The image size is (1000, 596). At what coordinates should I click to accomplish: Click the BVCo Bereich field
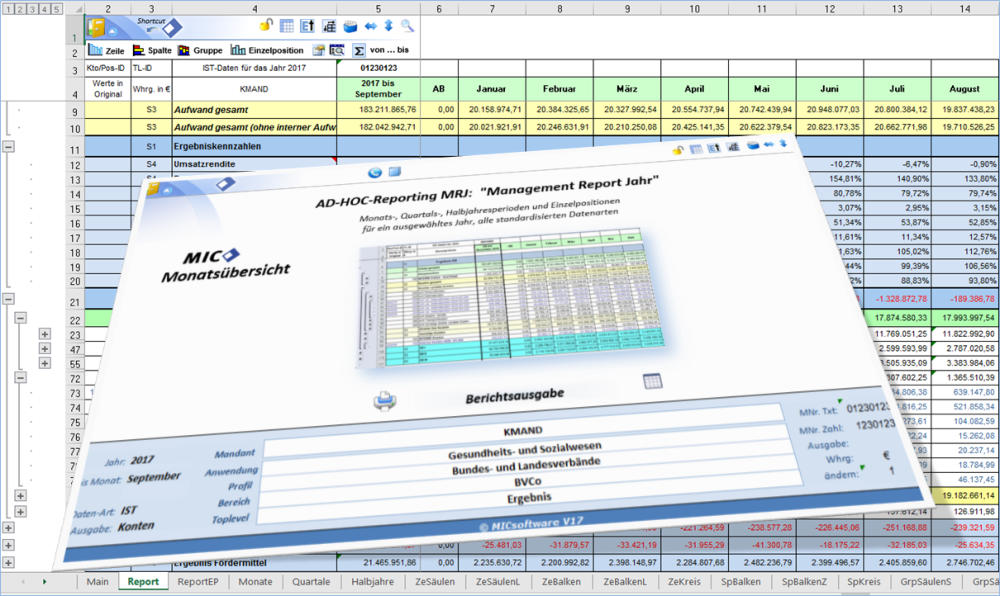(527, 481)
